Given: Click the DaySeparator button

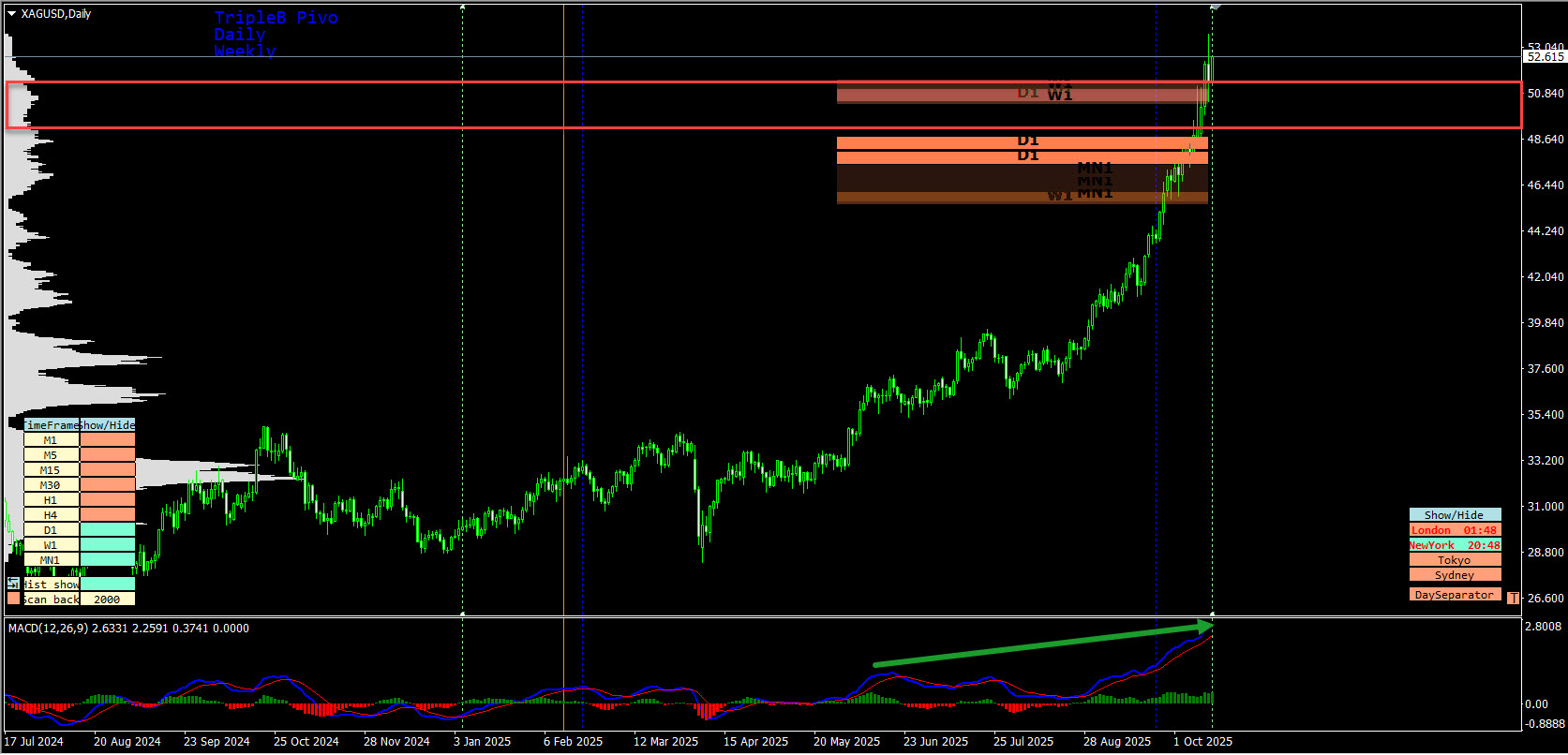Looking at the screenshot, I should (x=1455, y=595).
